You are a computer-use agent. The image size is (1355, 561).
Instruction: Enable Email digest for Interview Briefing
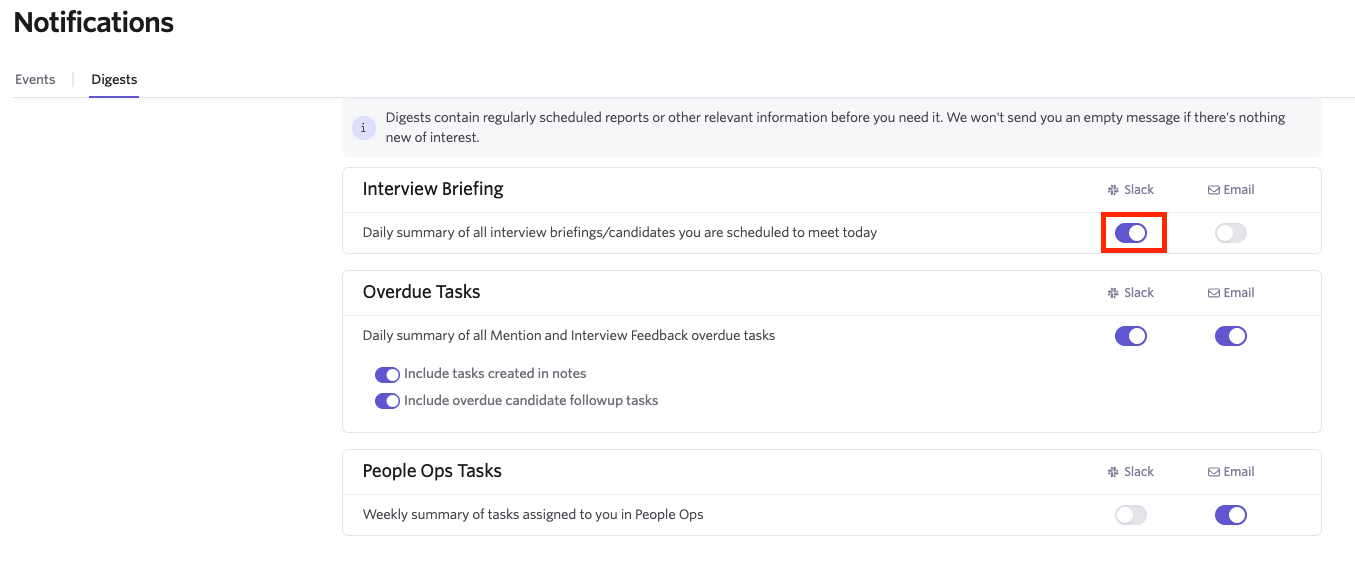point(1231,233)
